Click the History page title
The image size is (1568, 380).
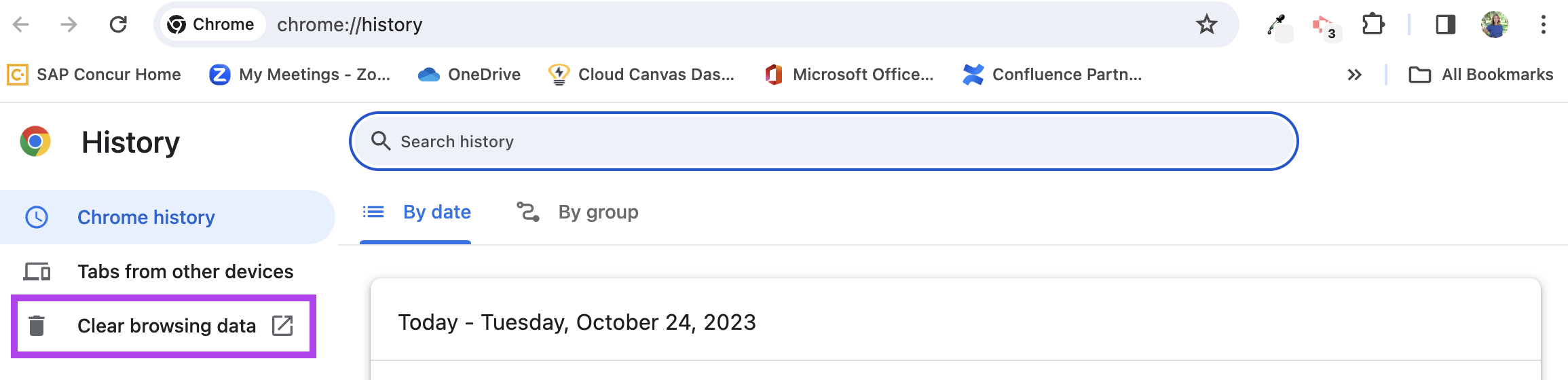[x=130, y=142]
